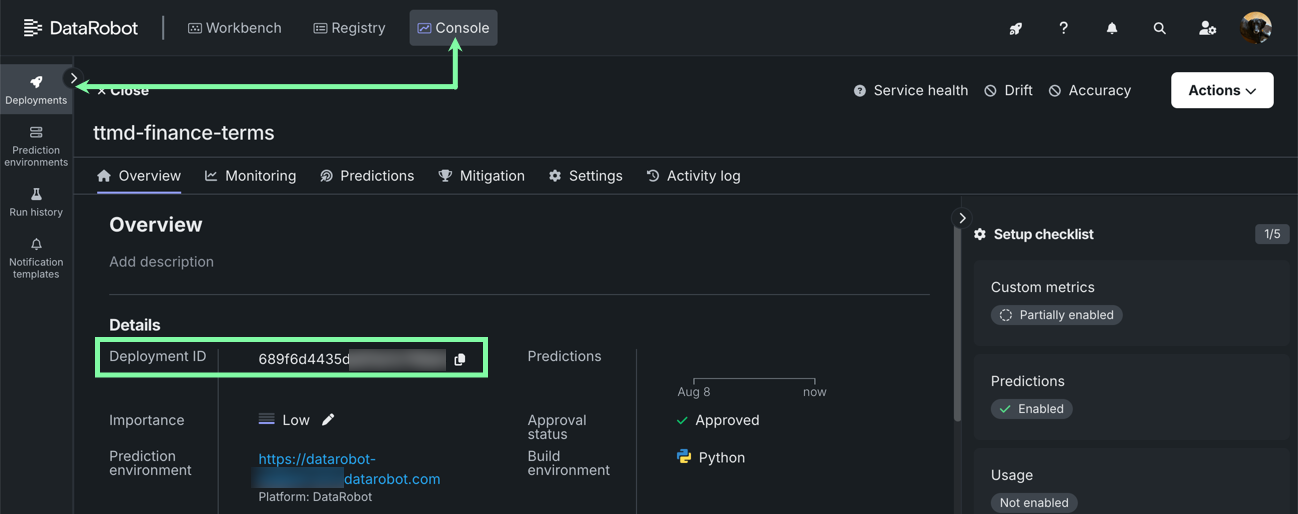Open Notification templates in sidebar

pos(36,258)
